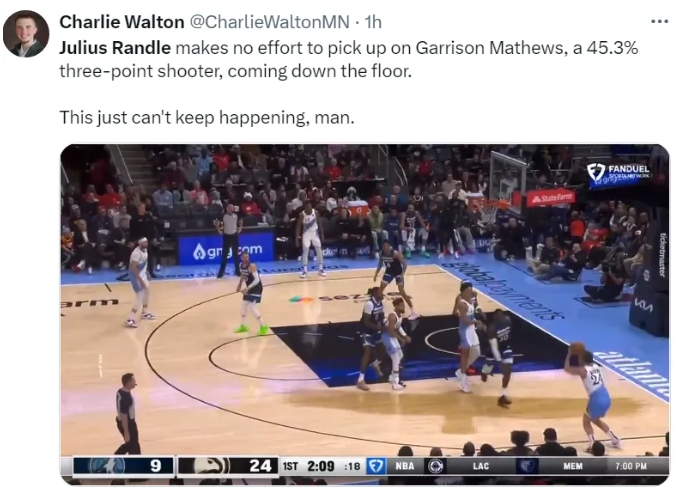Click the State Farm backboard sign
This screenshot has height=493, width=682.
click(x=551, y=198)
